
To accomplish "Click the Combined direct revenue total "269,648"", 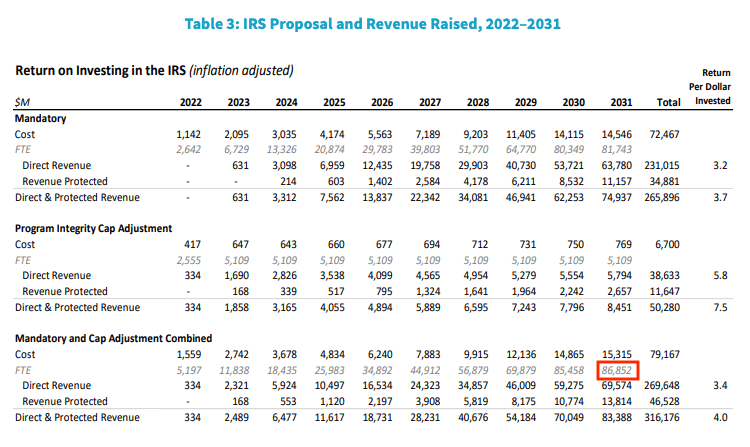I will [662, 385].
